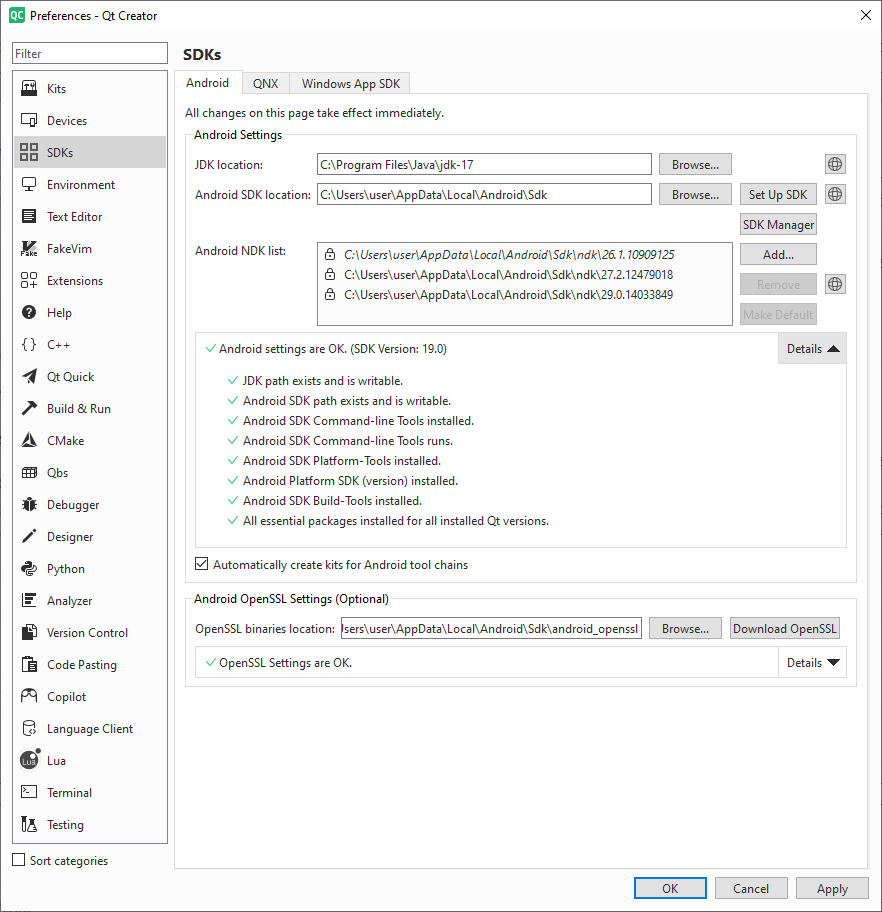The width and height of the screenshot is (882, 912).
Task: Enable Sort categories checkbox
Action: 19,860
